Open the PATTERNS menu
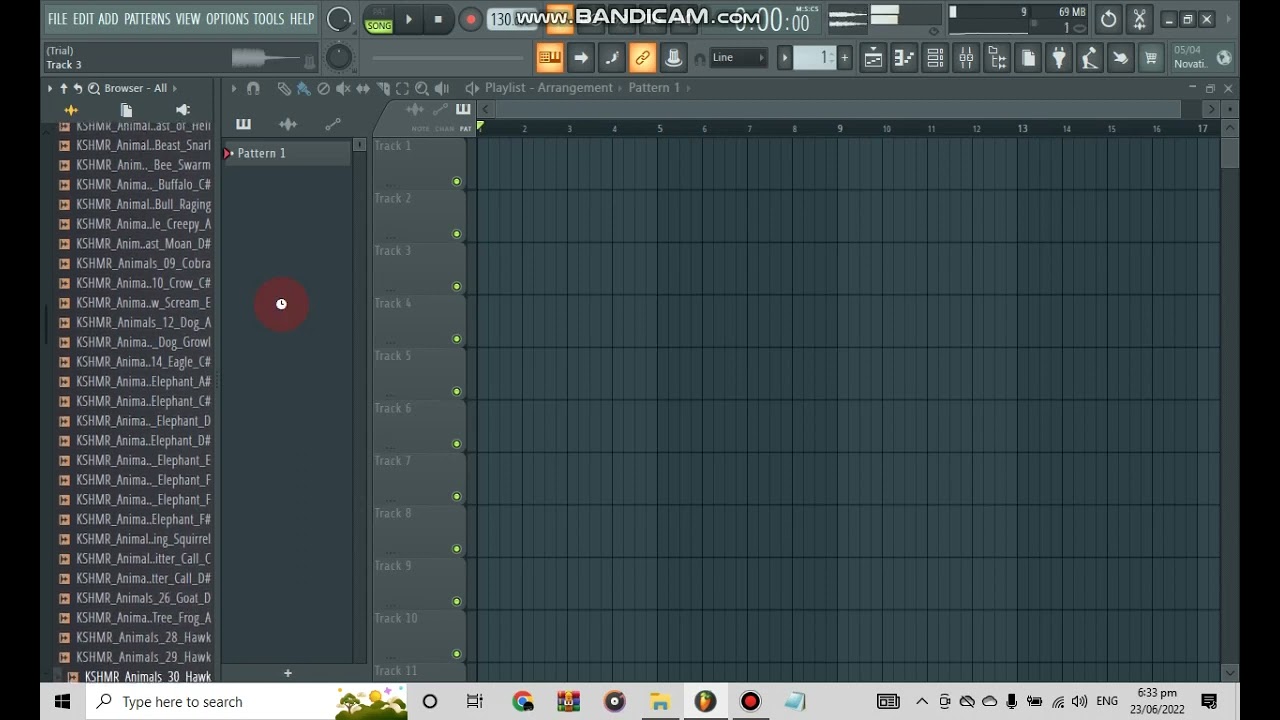This screenshot has width=1280, height=720. coord(147,19)
